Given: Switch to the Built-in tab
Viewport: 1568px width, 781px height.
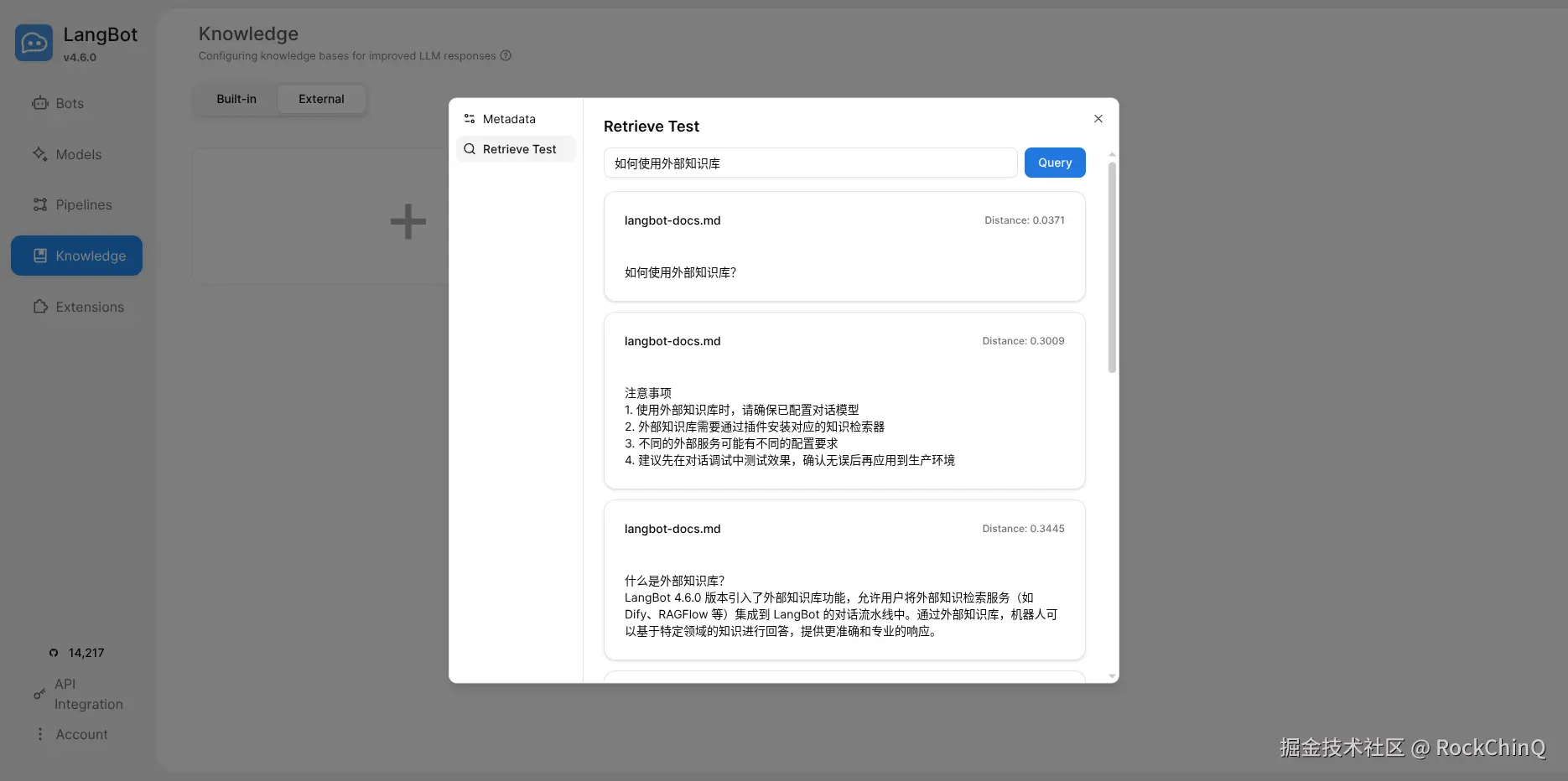Looking at the screenshot, I should (236, 99).
